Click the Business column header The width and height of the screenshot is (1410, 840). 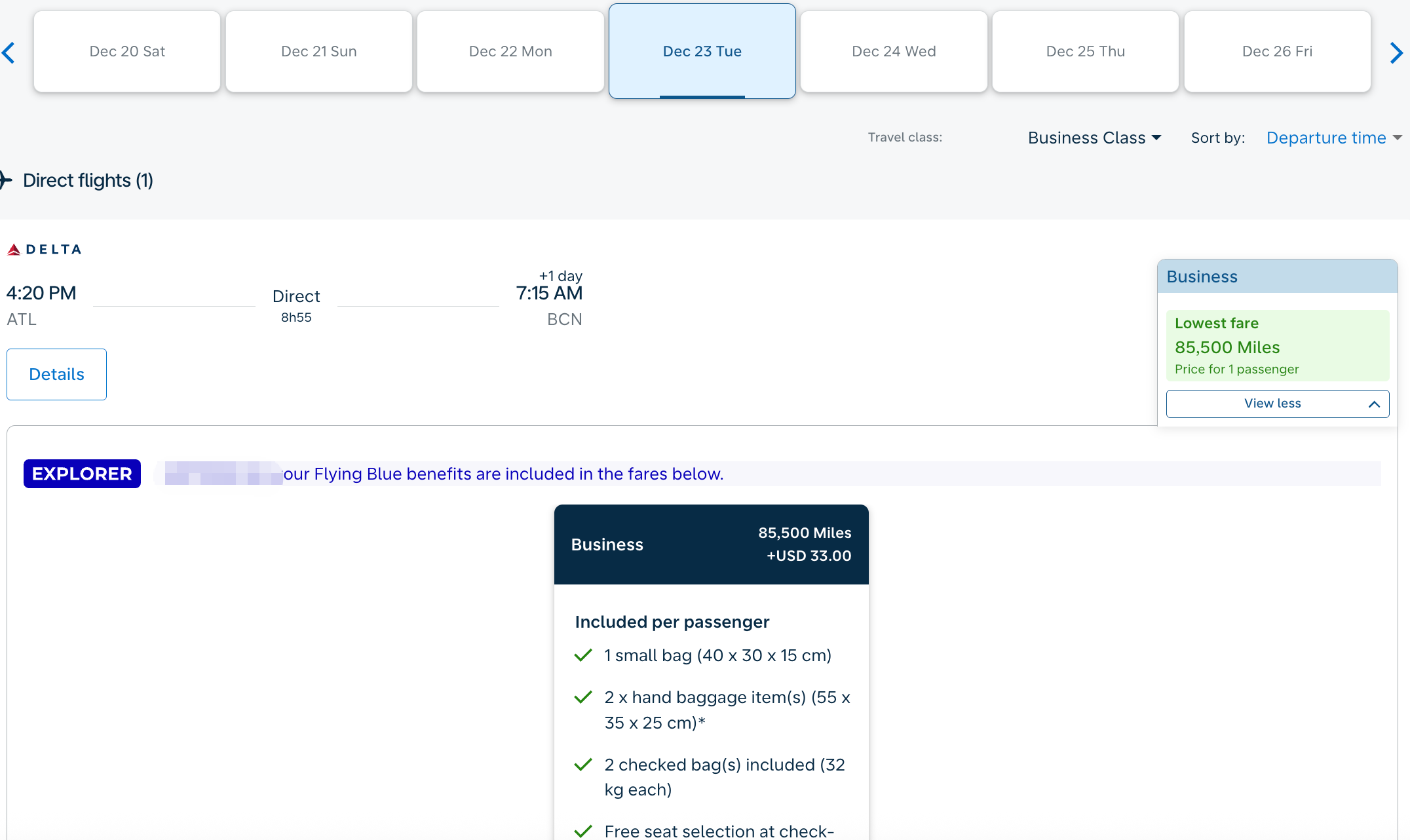[x=1278, y=277]
